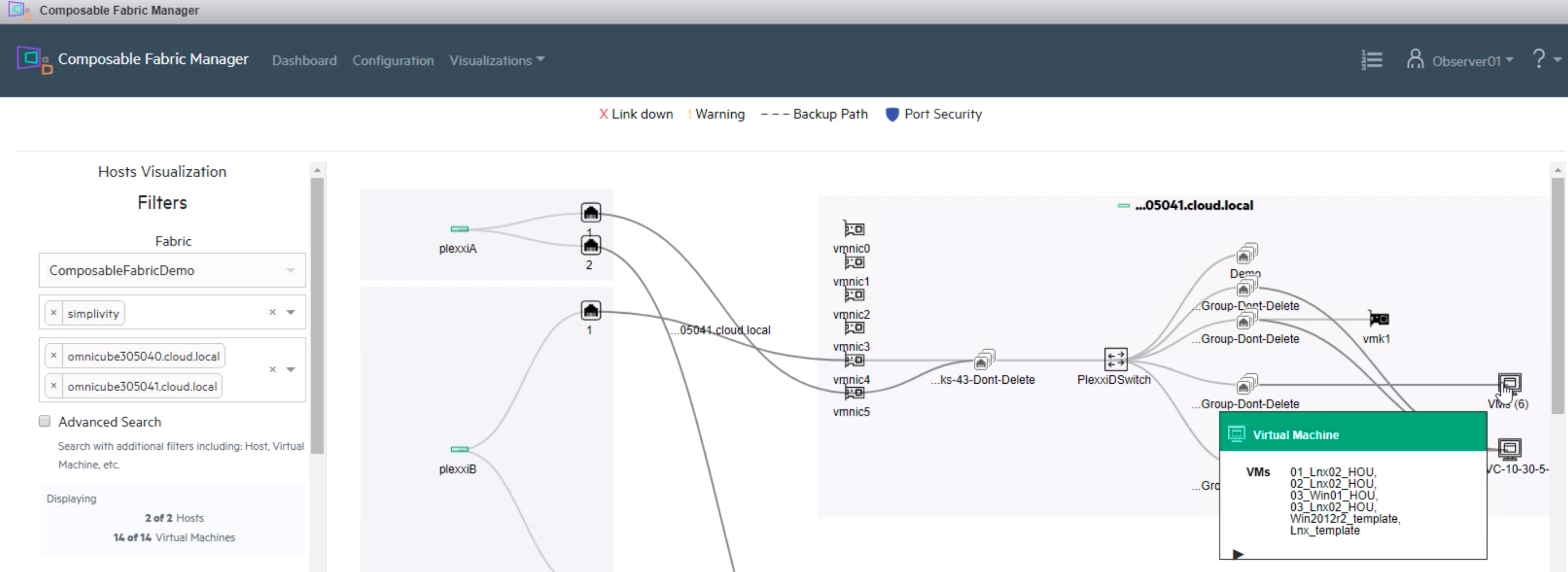Enable the Advanced Search checkbox
The image size is (1568, 572).
44,421
